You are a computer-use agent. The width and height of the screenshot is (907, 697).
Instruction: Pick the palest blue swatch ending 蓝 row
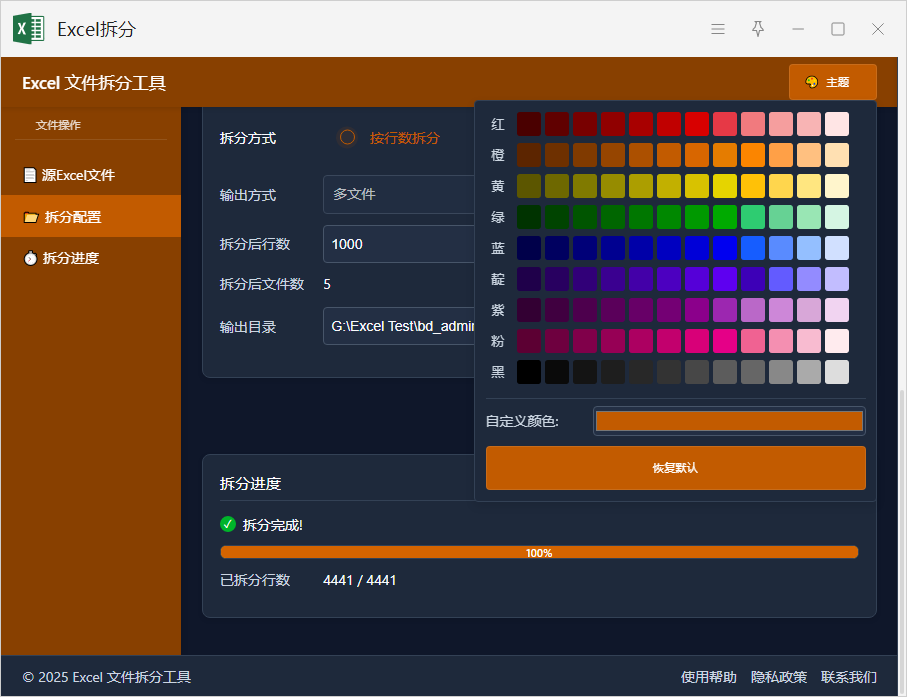pyautogui.click(x=837, y=248)
